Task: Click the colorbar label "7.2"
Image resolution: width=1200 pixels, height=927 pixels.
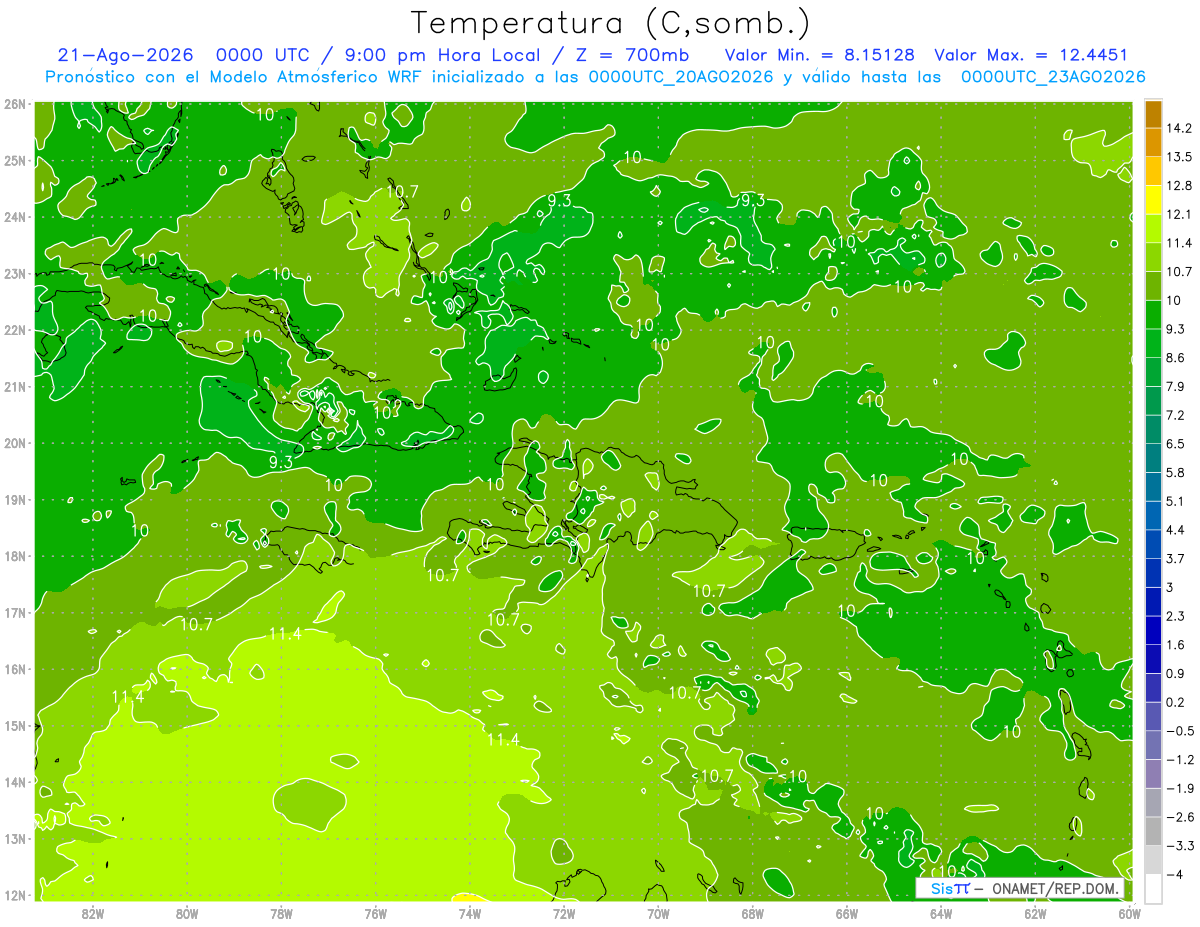Action: pyautogui.click(x=1175, y=415)
